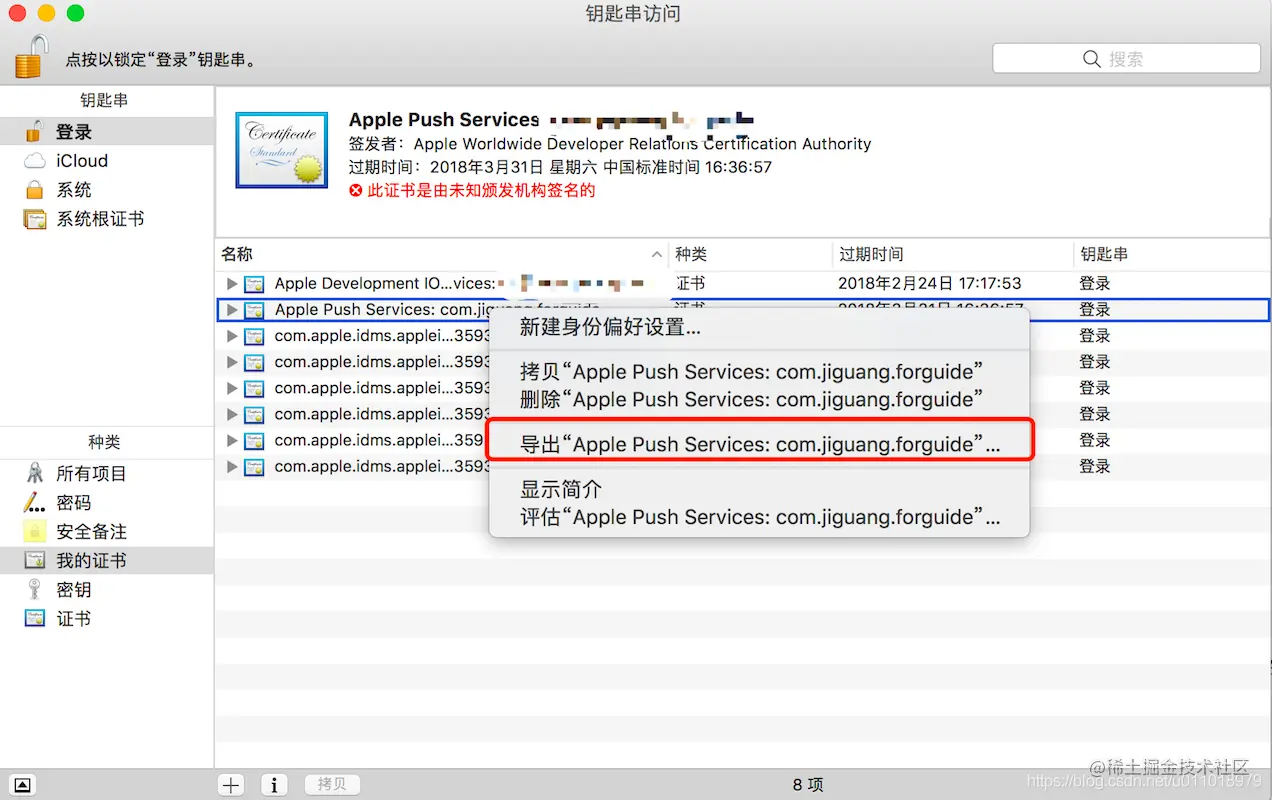Click the 安全备注 note icon
The width and height of the screenshot is (1272, 800).
click(x=35, y=531)
